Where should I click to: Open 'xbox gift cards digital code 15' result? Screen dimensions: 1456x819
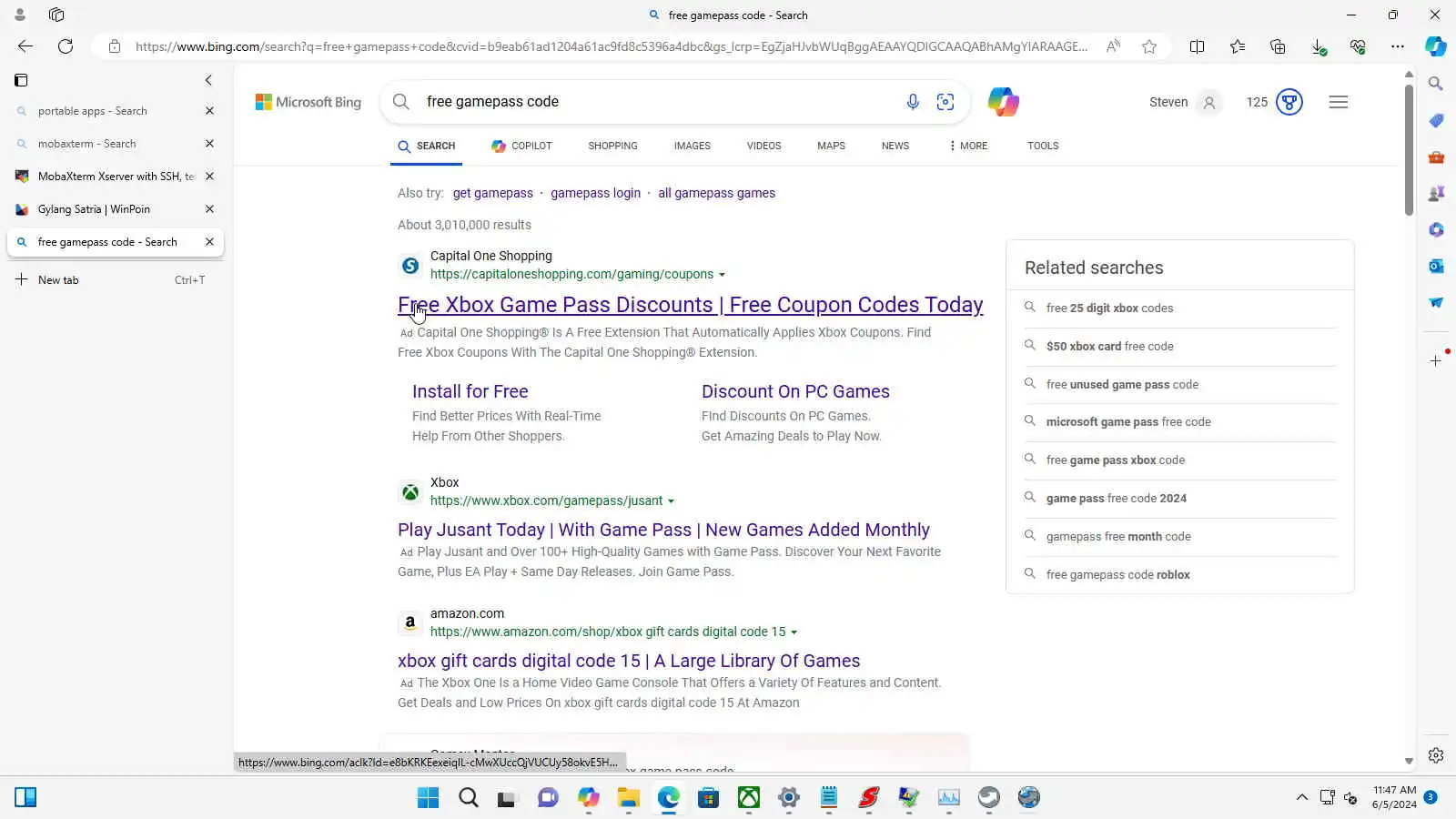(x=629, y=661)
